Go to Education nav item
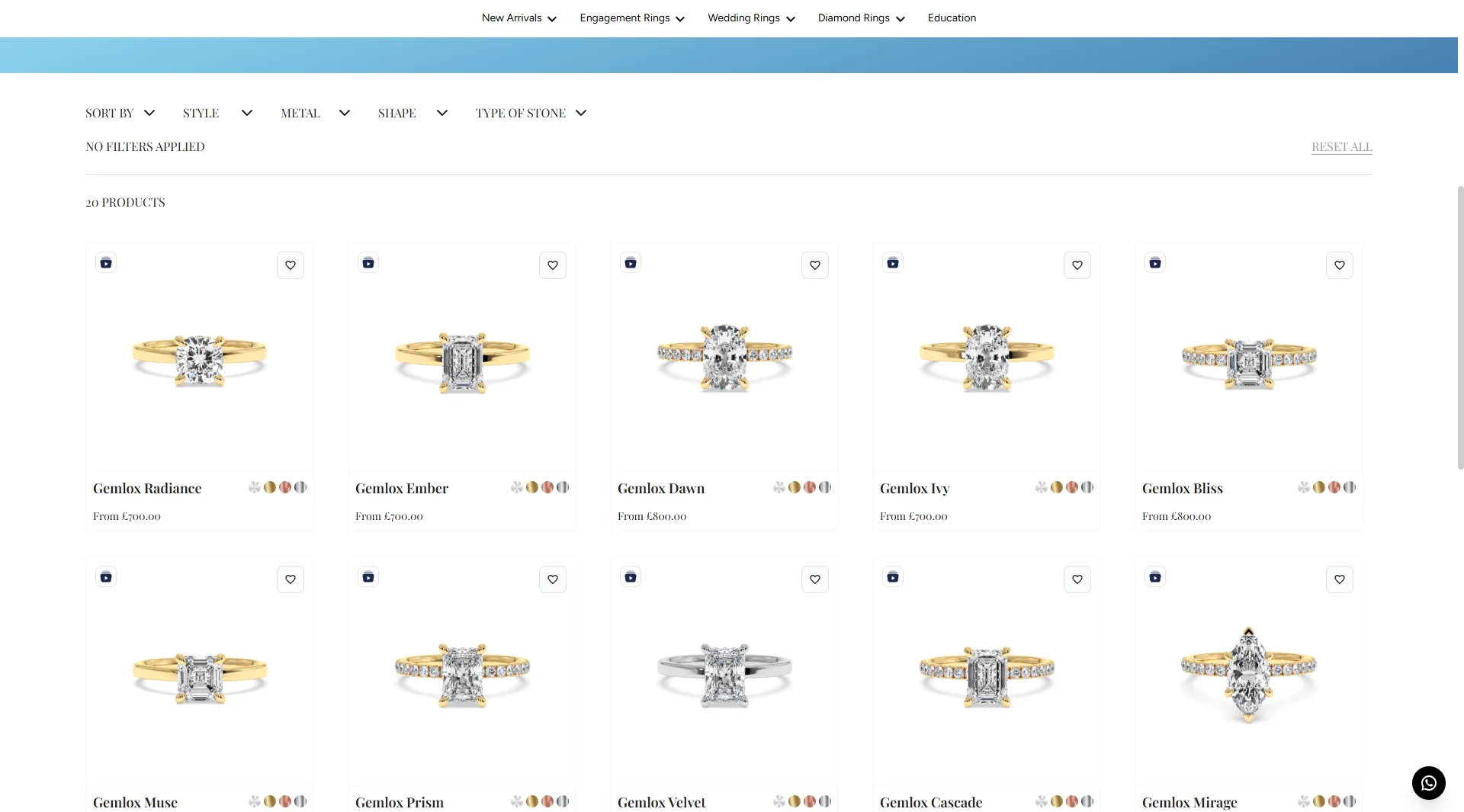The height and width of the screenshot is (812, 1464). 952,18
